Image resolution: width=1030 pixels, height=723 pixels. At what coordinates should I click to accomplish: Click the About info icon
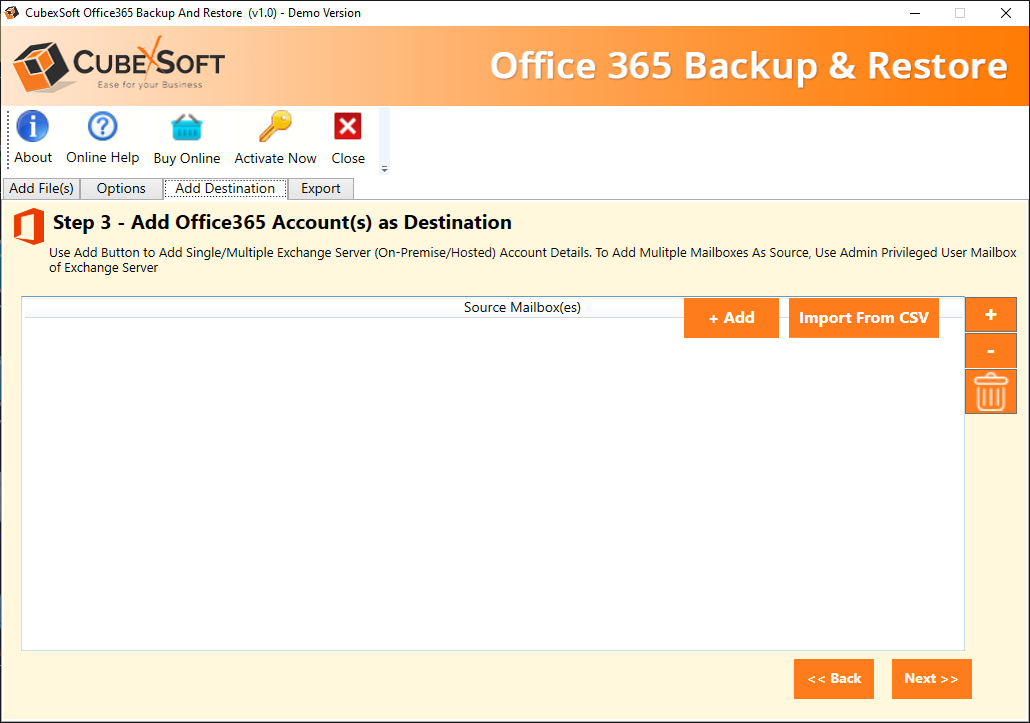pyautogui.click(x=33, y=127)
